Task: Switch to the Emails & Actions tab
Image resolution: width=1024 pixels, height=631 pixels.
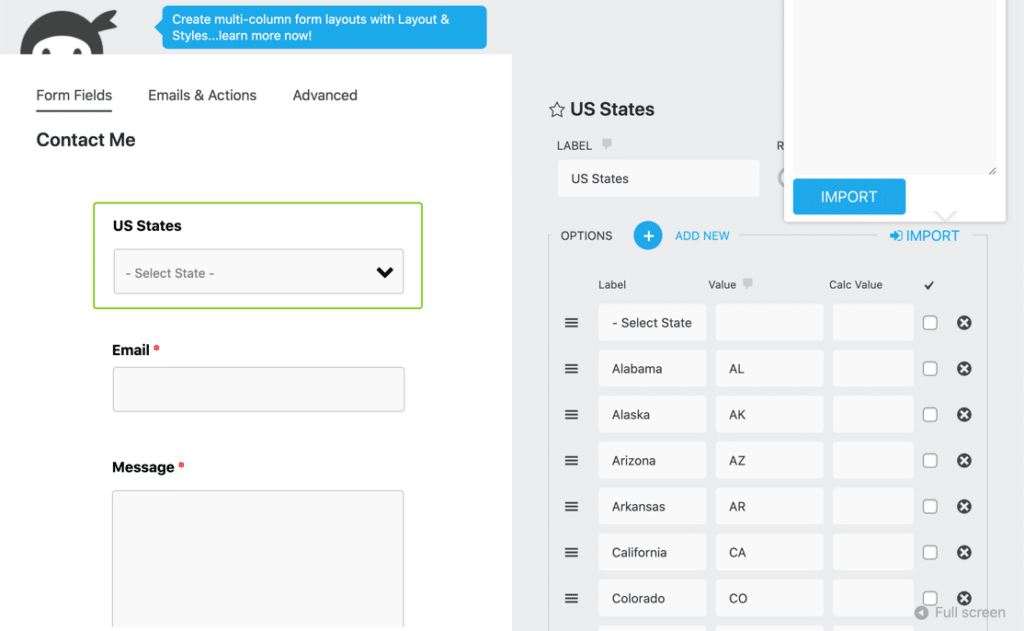Action: [x=202, y=95]
